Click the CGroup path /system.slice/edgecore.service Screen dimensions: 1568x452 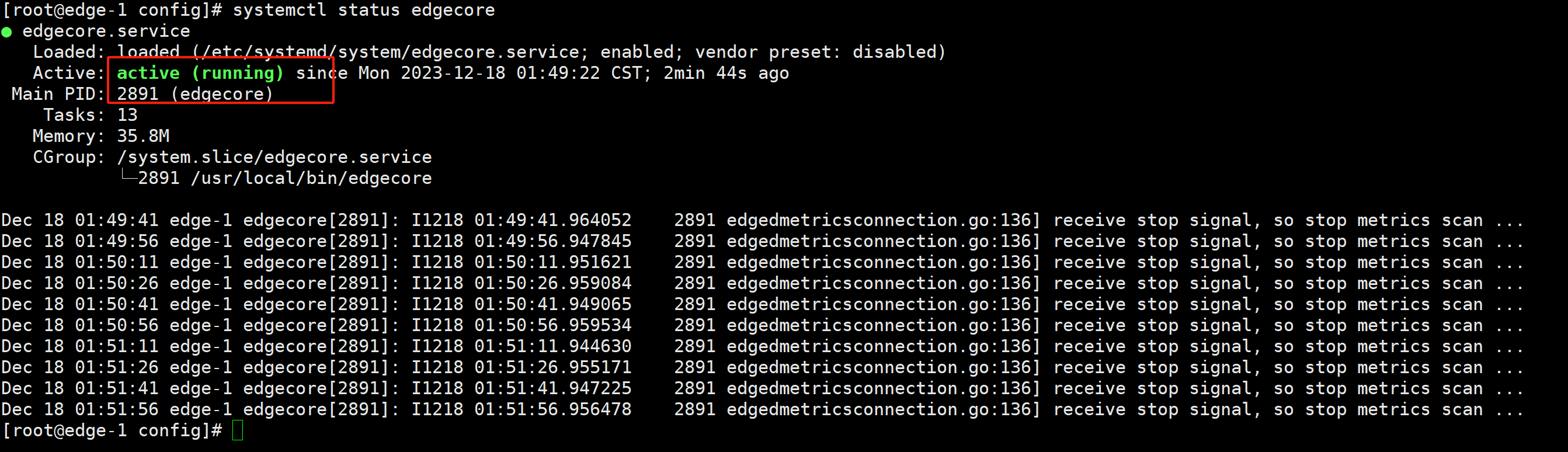pos(274,157)
